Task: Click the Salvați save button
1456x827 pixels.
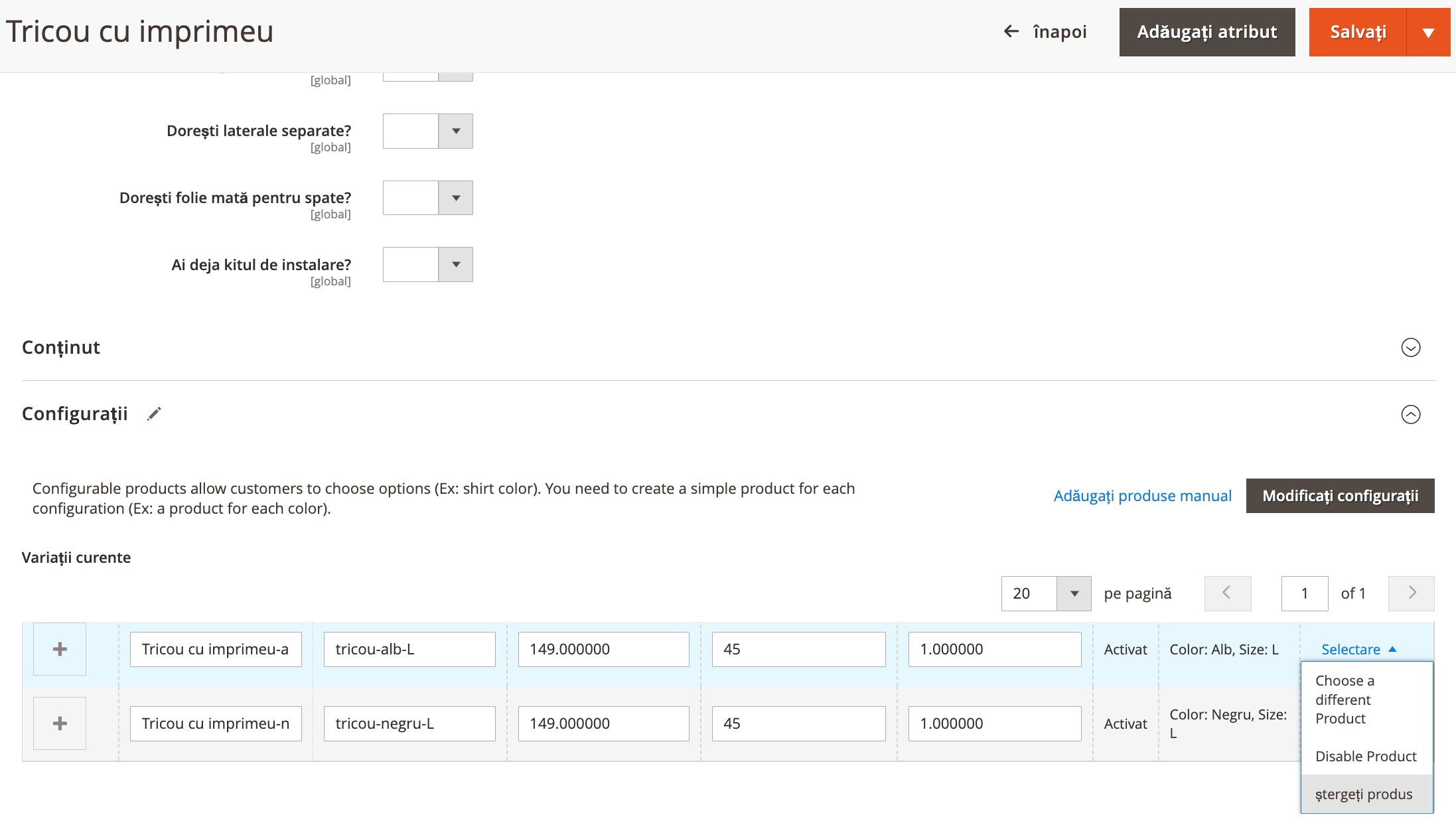Action: [x=1358, y=32]
